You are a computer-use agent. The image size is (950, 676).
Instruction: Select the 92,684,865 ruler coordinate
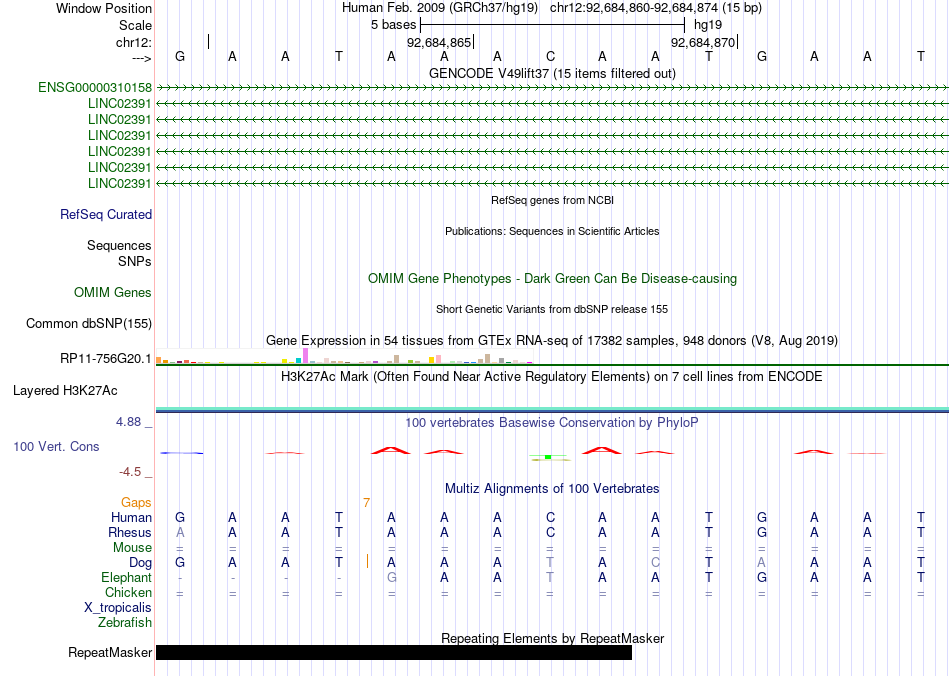click(x=439, y=42)
